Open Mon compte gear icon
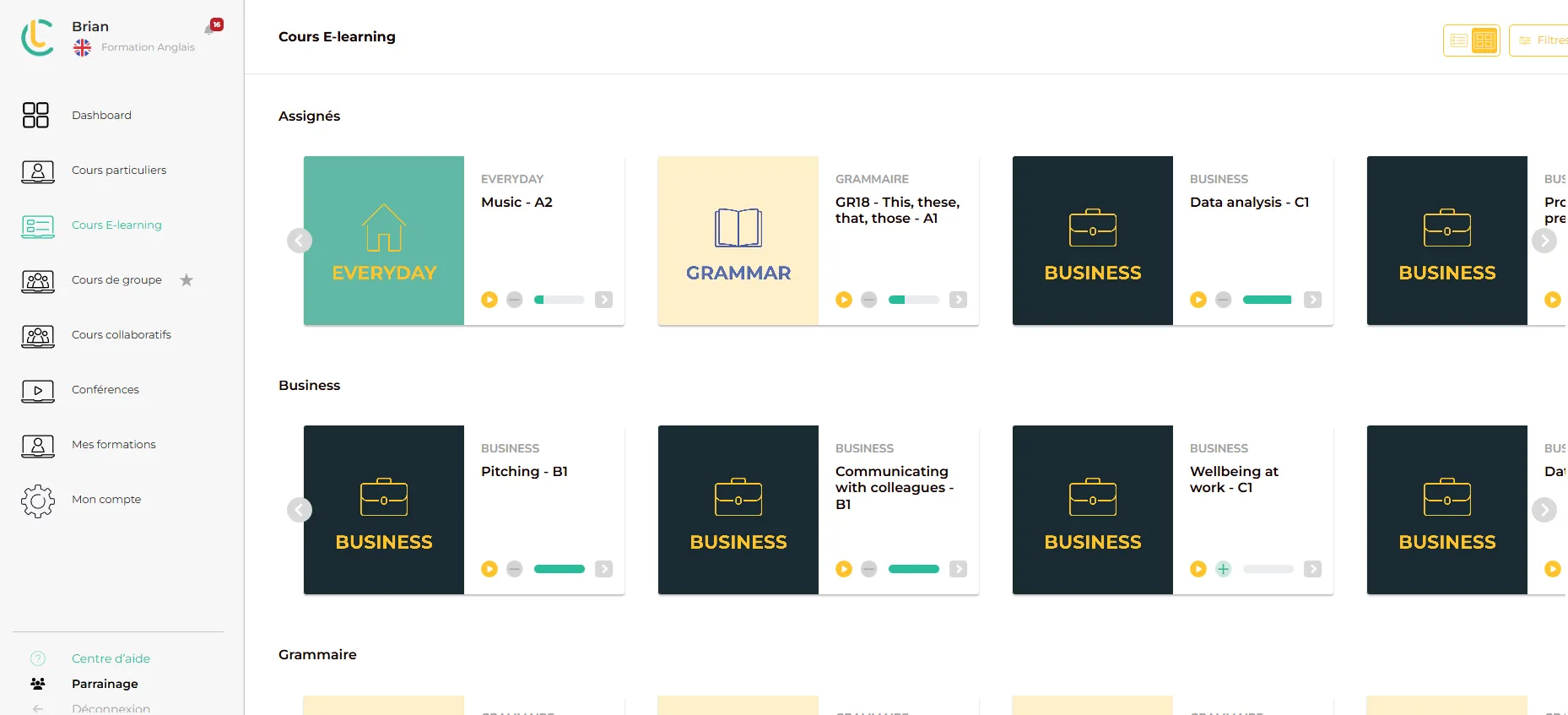This screenshot has height=715, width=1568. (x=38, y=501)
